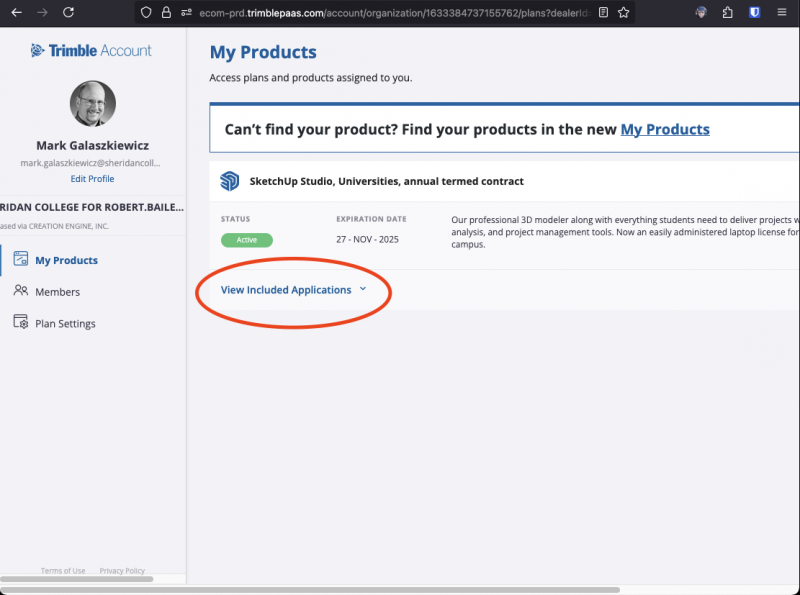The width and height of the screenshot is (800, 595).
Task: Select Plan Settings in the sidebar
Action: point(65,324)
